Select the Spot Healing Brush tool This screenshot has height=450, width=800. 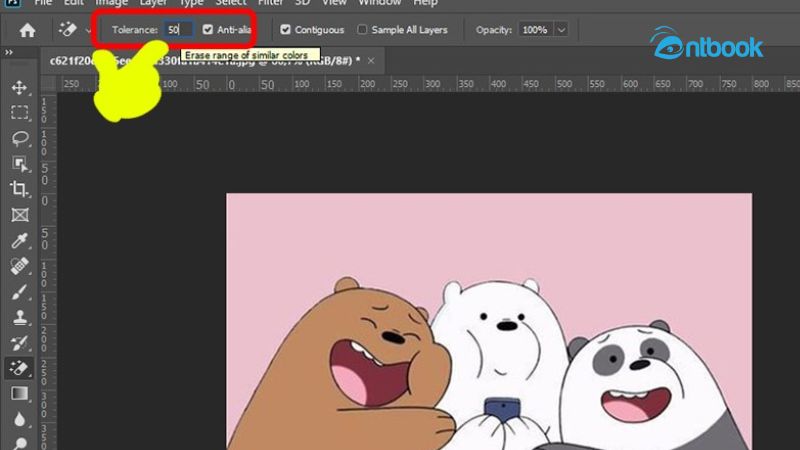click(19, 266)
